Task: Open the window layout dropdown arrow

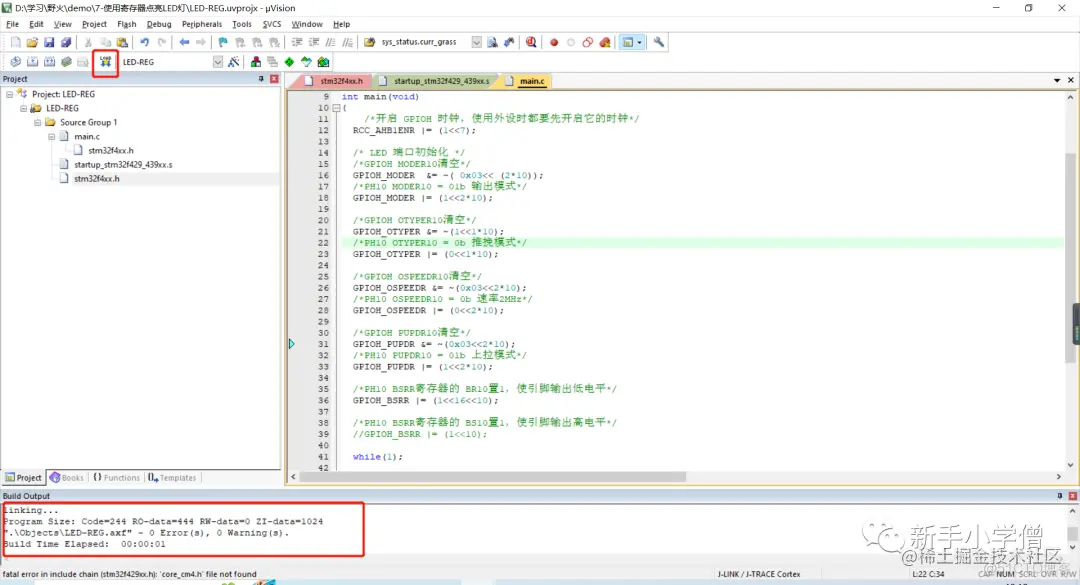Action: (640, 42)
